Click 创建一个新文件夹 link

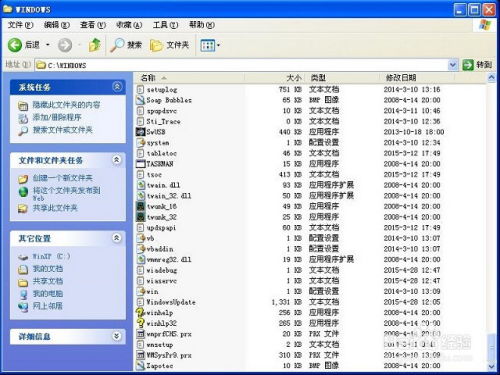pyautogui.click(x=62, y=178)
